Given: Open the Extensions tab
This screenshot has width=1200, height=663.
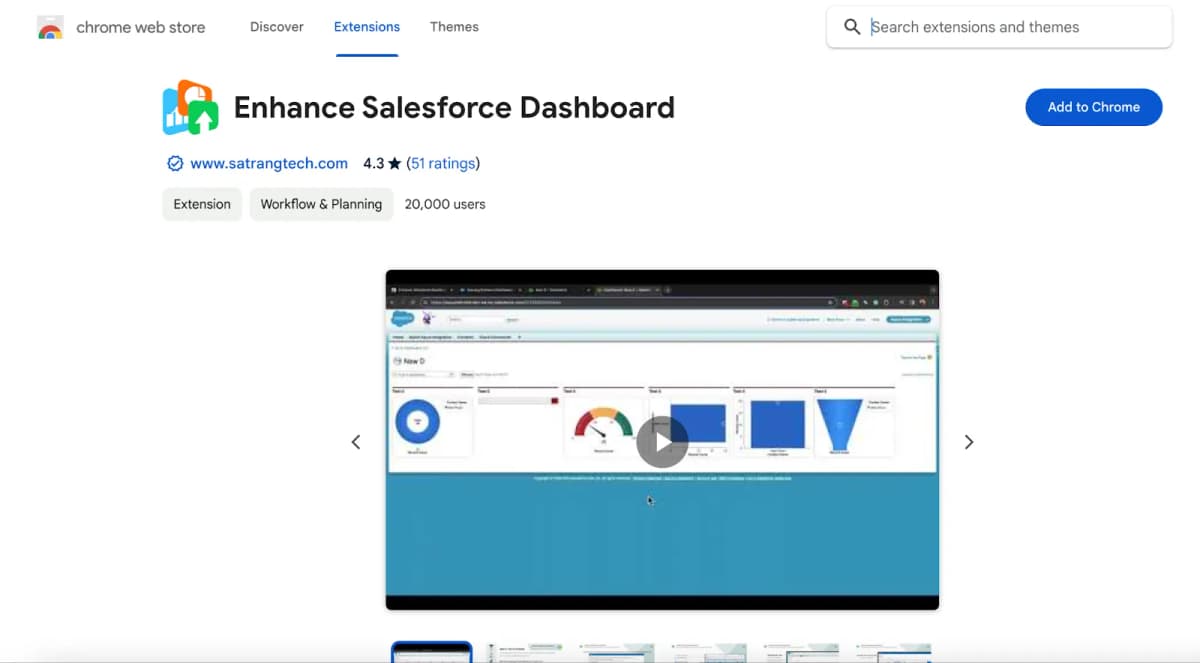Looking at the screenshot, I should 367,27.
